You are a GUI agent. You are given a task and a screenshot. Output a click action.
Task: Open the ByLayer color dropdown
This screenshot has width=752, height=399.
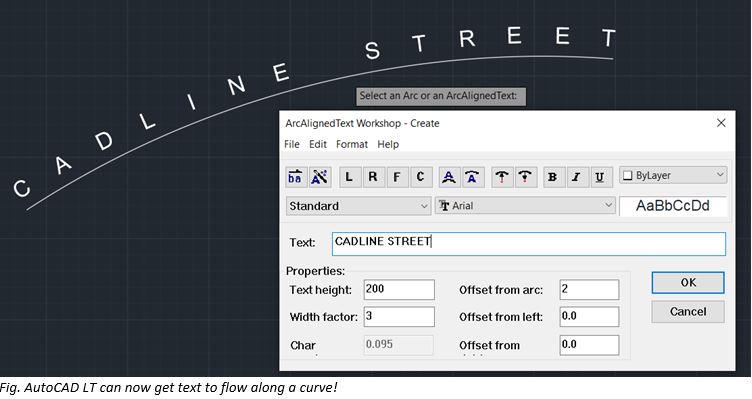click(673, 176)
